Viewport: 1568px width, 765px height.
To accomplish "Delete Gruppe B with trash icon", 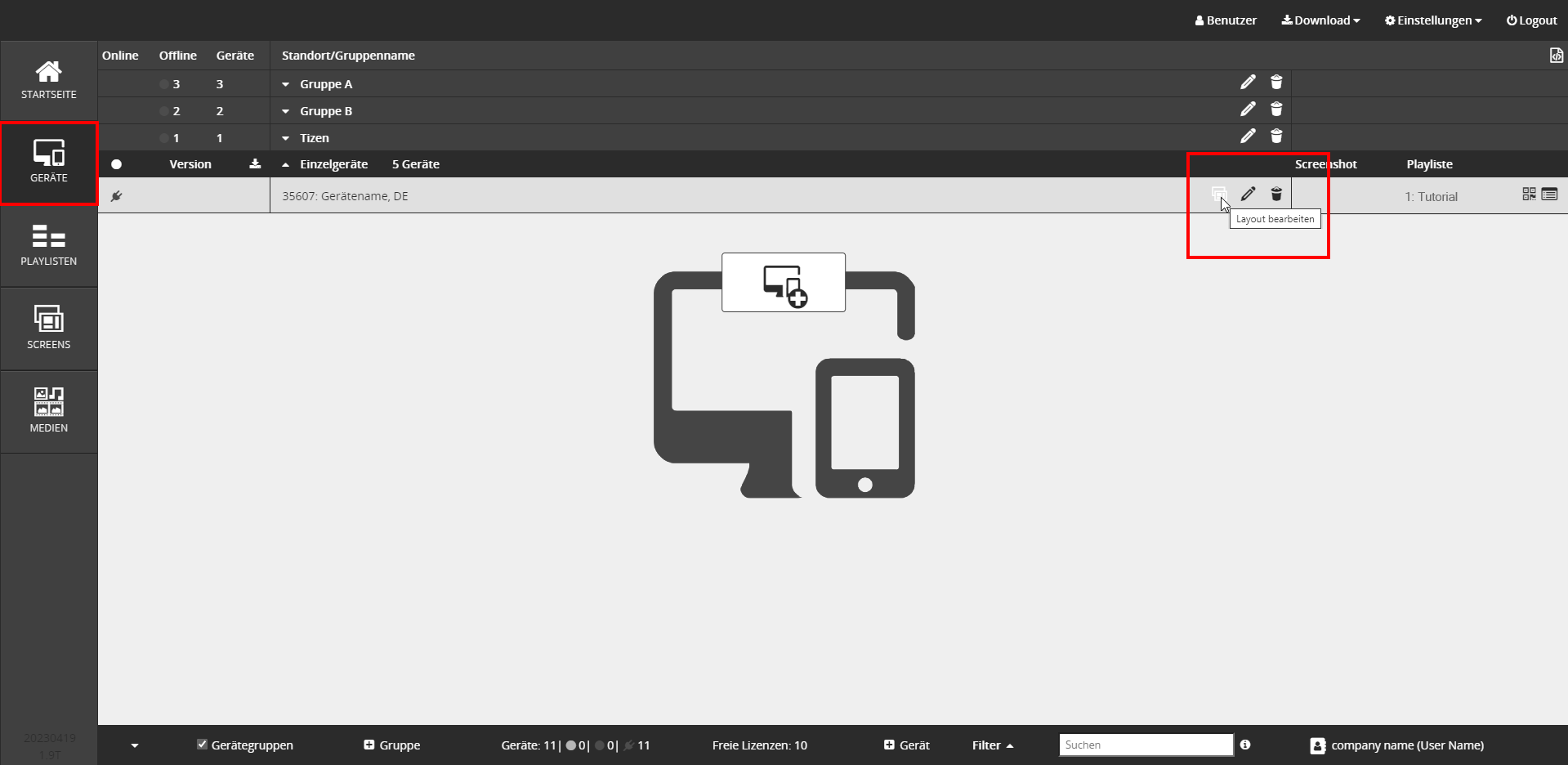I will point(1276,110).
